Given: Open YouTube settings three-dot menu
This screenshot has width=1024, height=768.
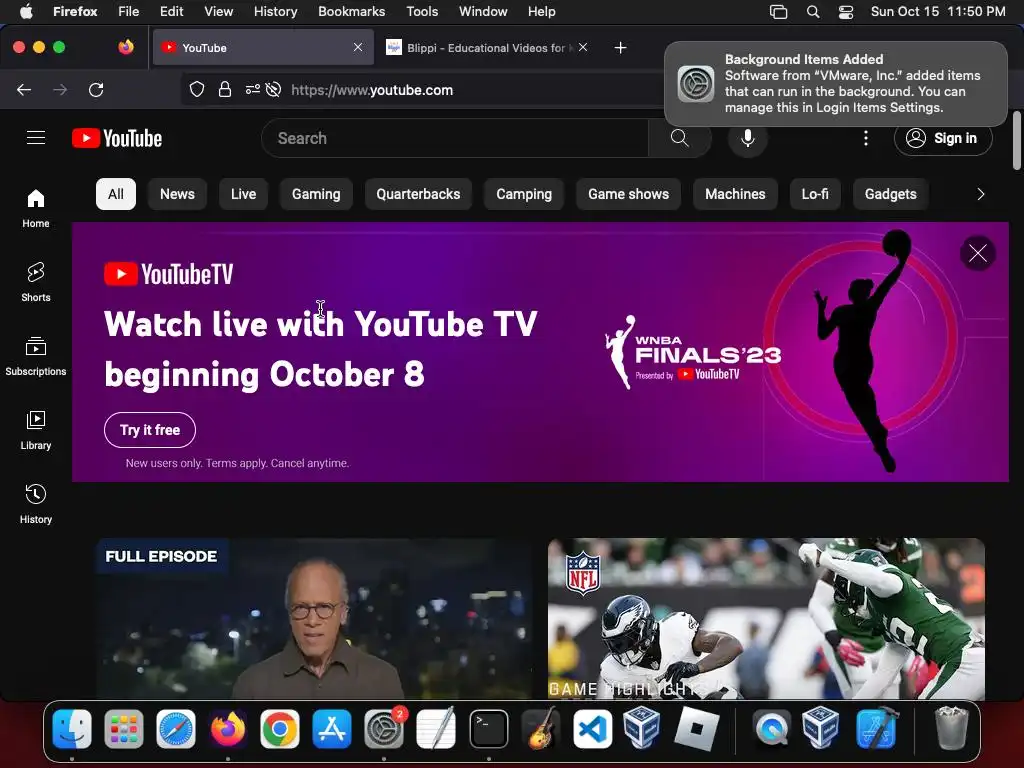Looking at the screenshot, I should coord(866,138).
